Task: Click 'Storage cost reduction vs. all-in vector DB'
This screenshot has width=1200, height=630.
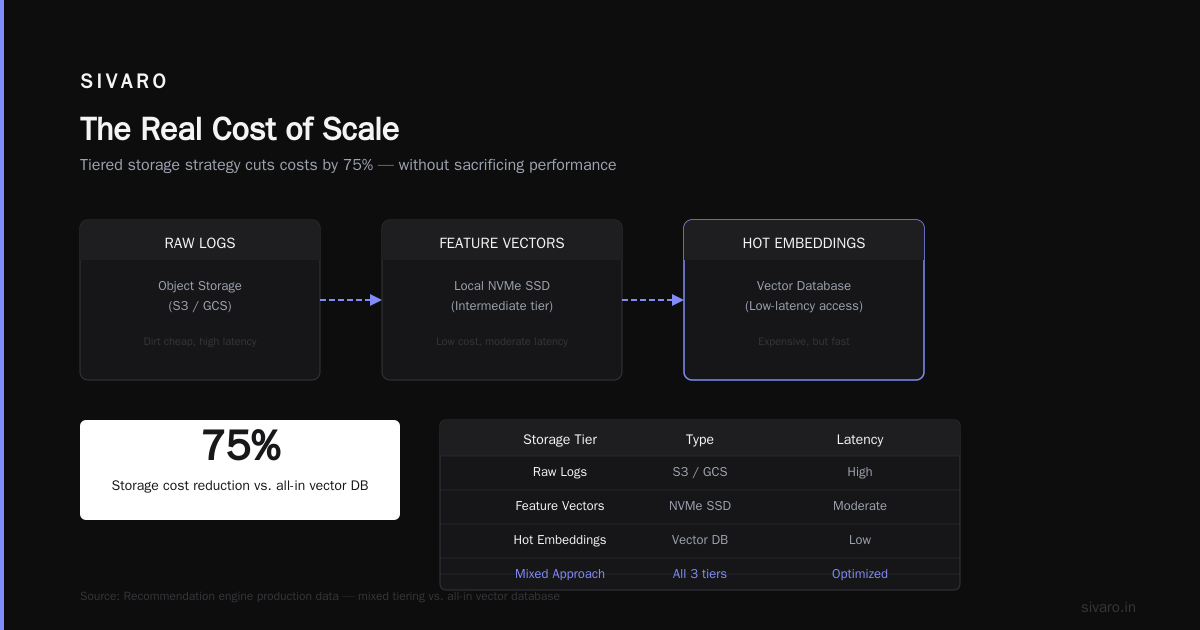Action: point(240,485)
